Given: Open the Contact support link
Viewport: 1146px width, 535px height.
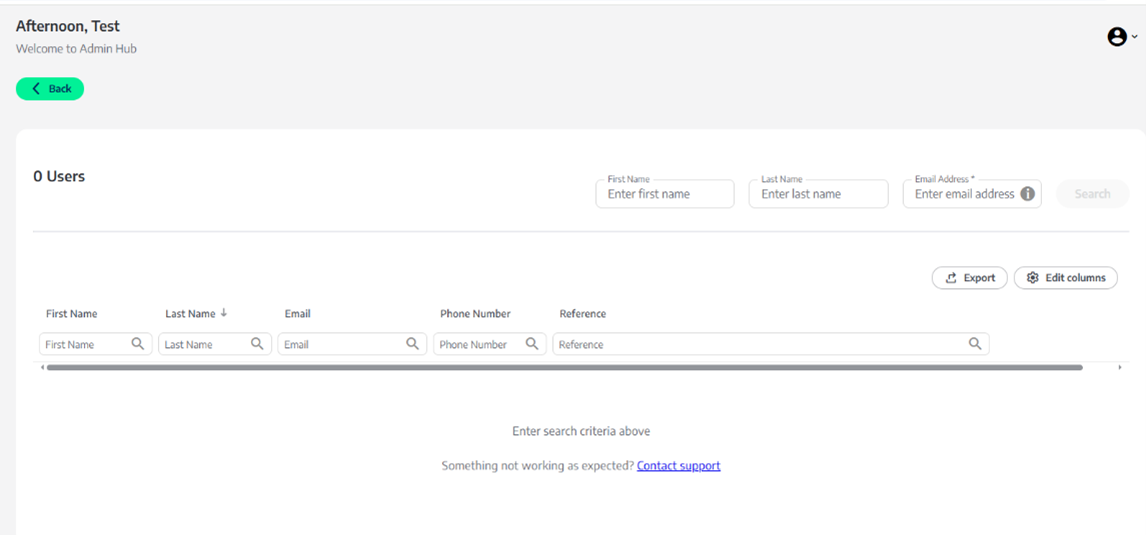Looking at the screenshot, I should (x=679, y=466).
